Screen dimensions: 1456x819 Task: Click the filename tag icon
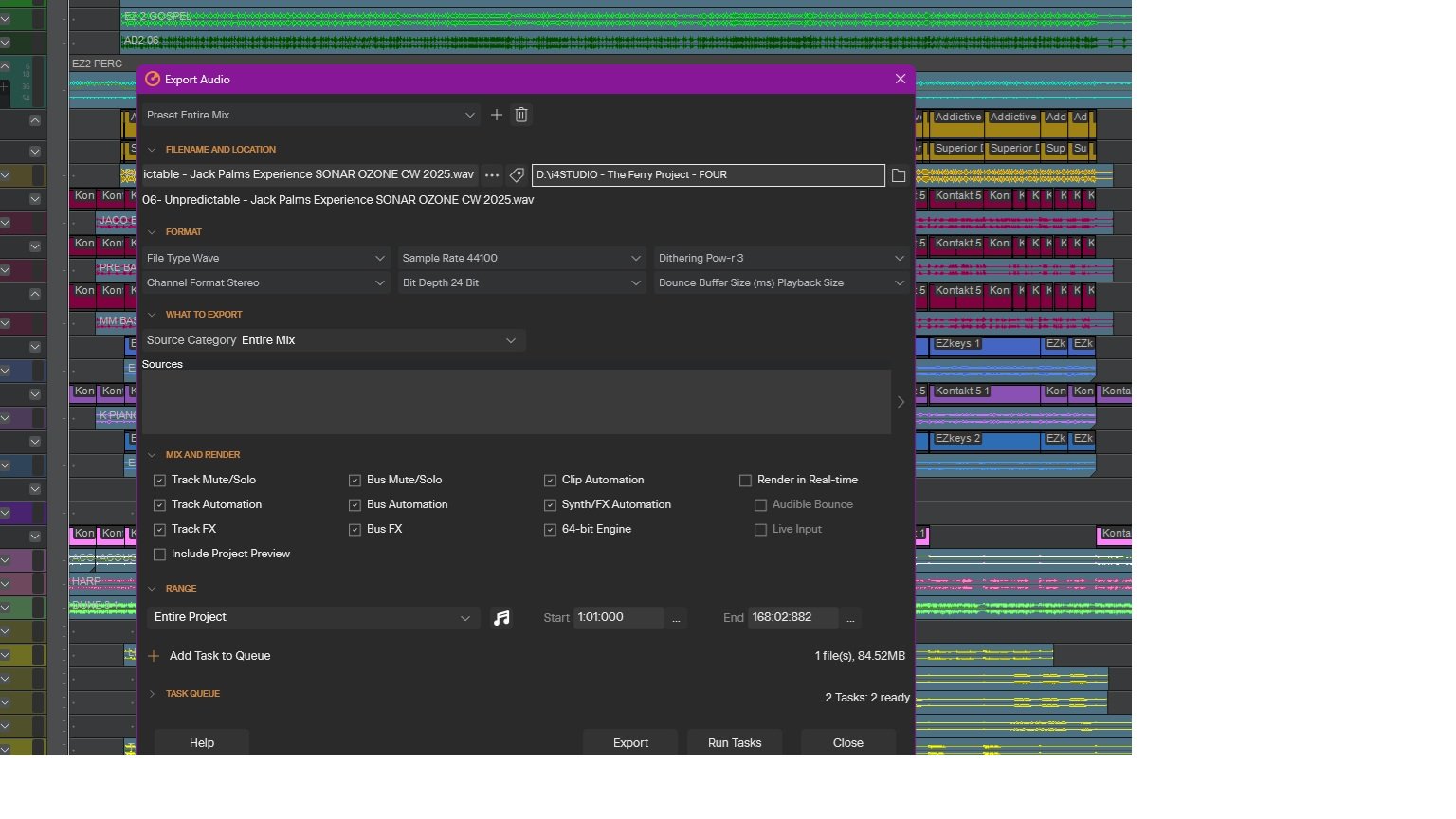517,175
